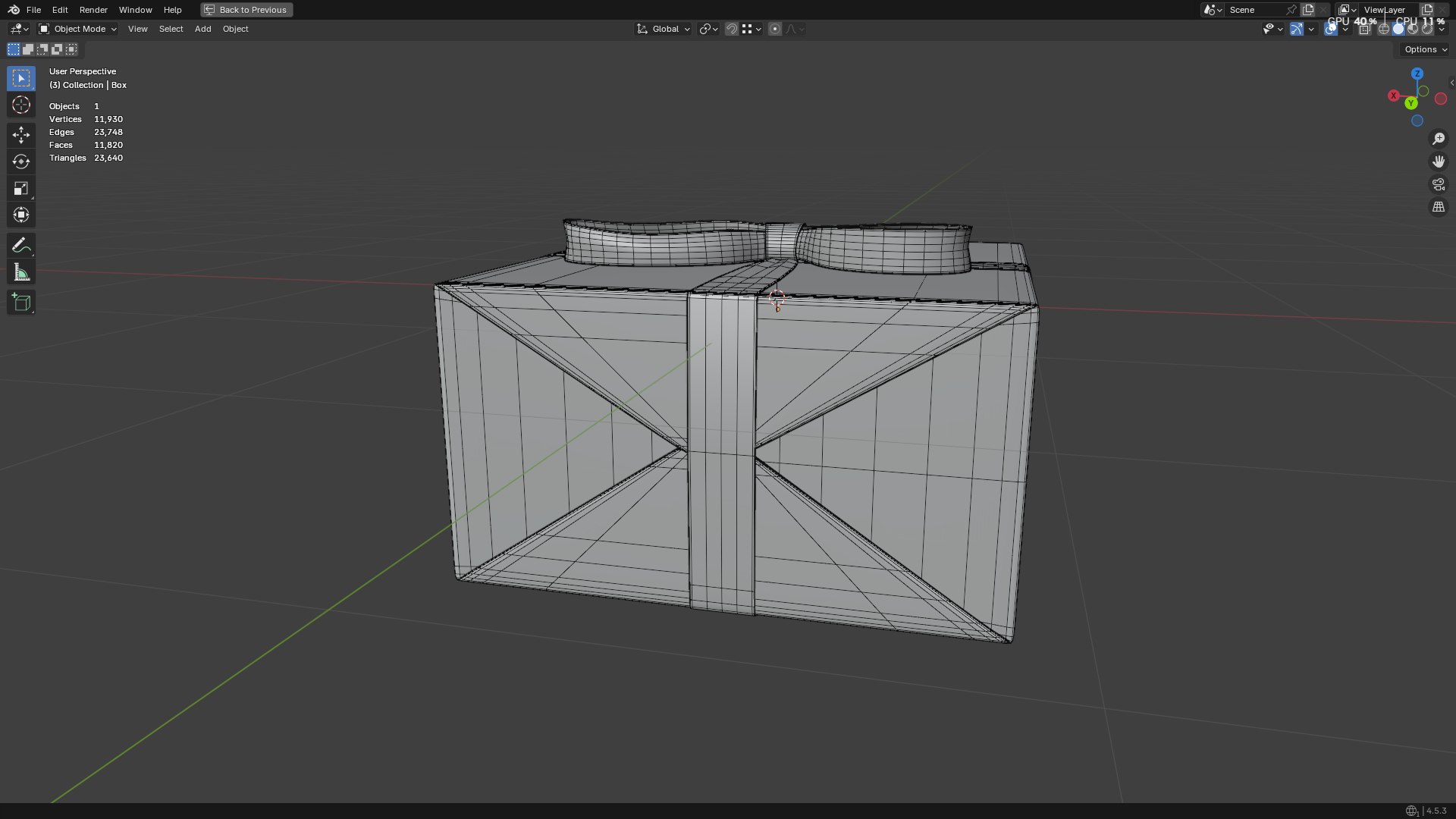The height and width of the screenshot is (819, 1456).
Task: Set selection mode to Invert
Action: coord(57,49)
